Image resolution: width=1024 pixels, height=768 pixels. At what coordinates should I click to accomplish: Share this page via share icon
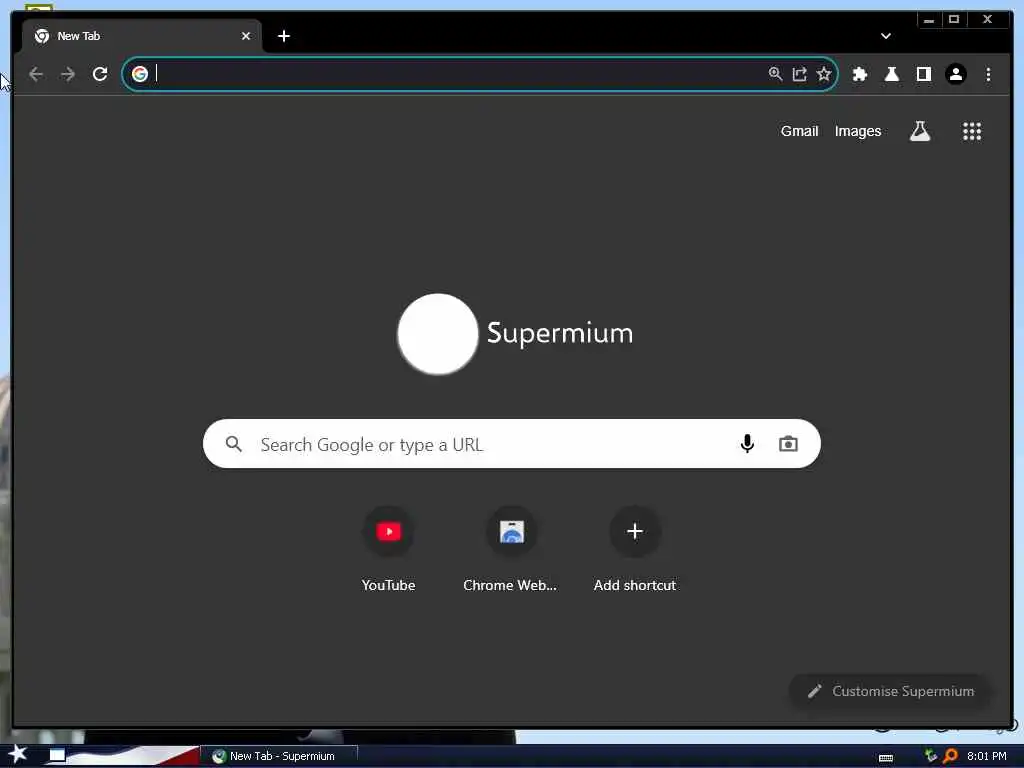[x=799, y=74]
